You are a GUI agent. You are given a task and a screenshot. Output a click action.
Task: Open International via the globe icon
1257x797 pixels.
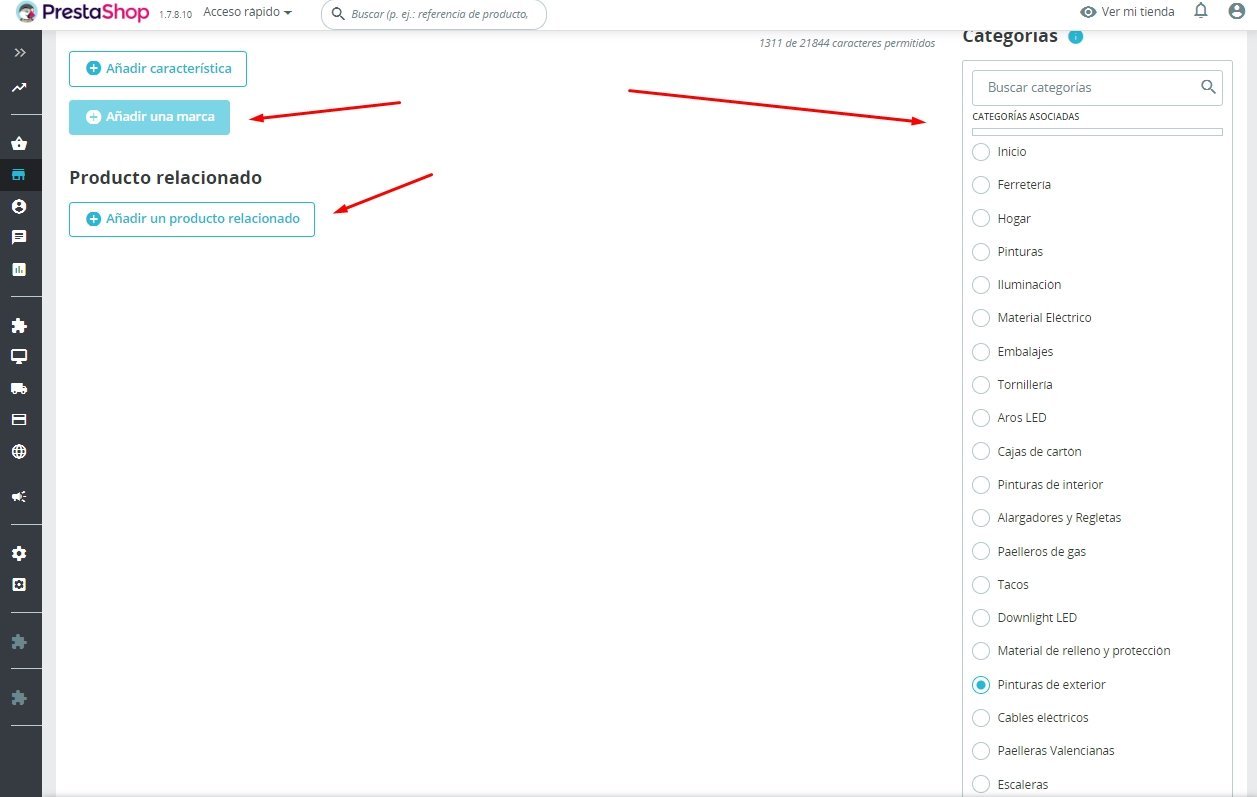(x=19, y=451)
